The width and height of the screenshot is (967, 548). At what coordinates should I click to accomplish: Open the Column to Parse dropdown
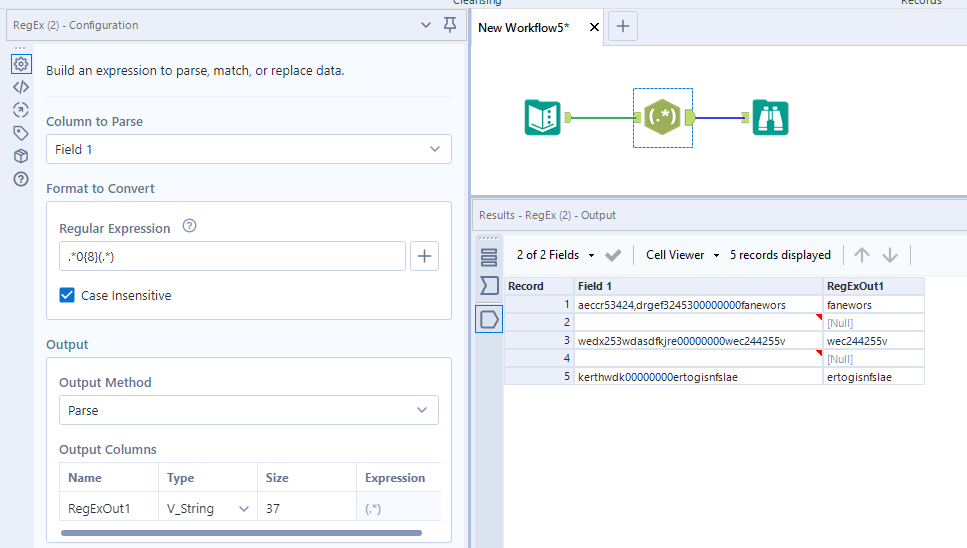coord(248,149)
